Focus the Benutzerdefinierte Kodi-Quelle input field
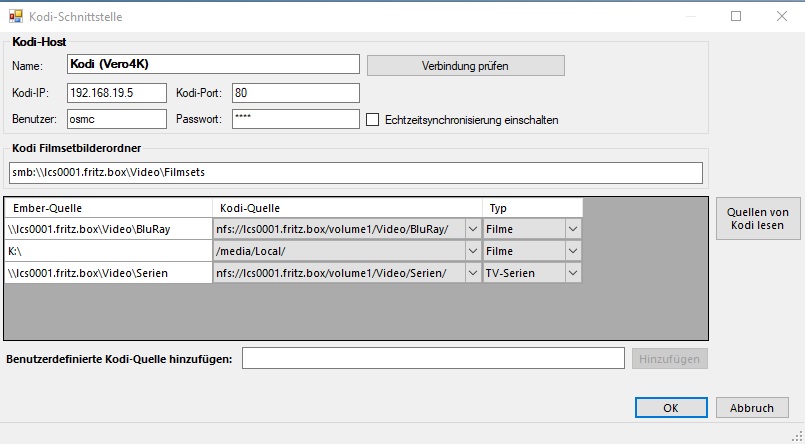The width and height of the screenshot is (805, 444). tap(433, 358)
